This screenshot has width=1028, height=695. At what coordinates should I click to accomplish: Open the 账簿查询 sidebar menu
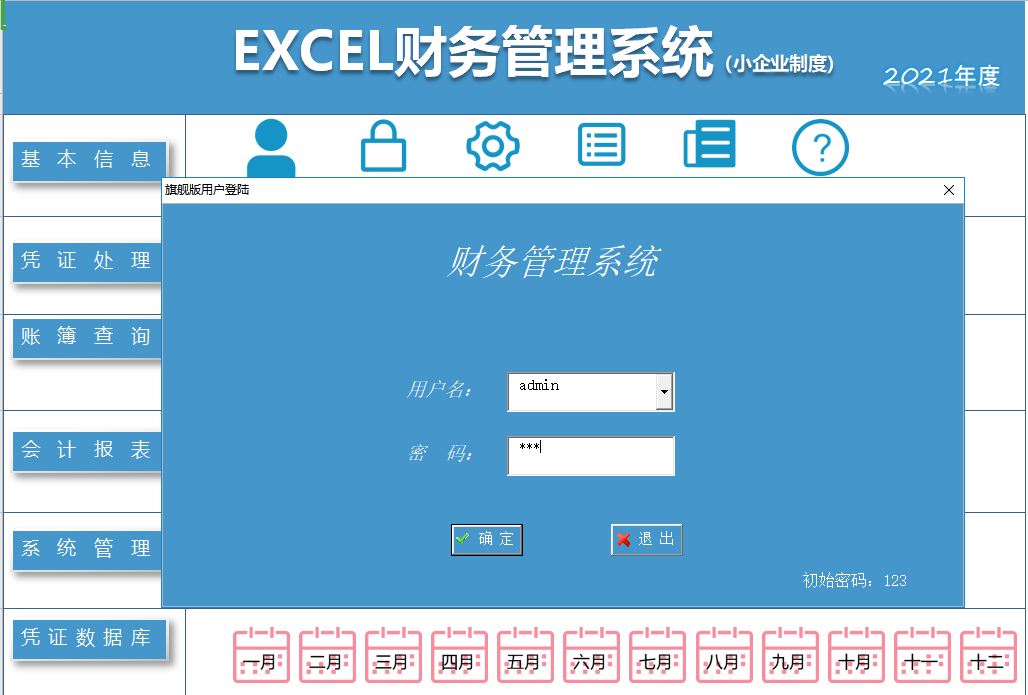pos(87,338)
